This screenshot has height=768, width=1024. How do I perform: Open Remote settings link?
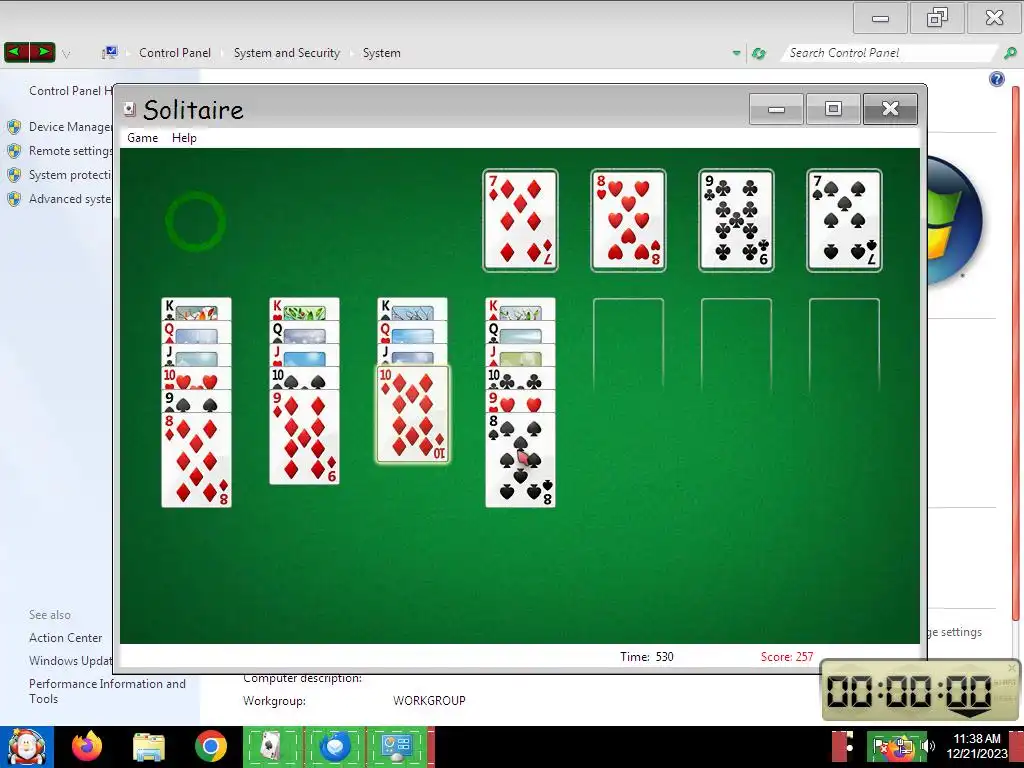71,151
